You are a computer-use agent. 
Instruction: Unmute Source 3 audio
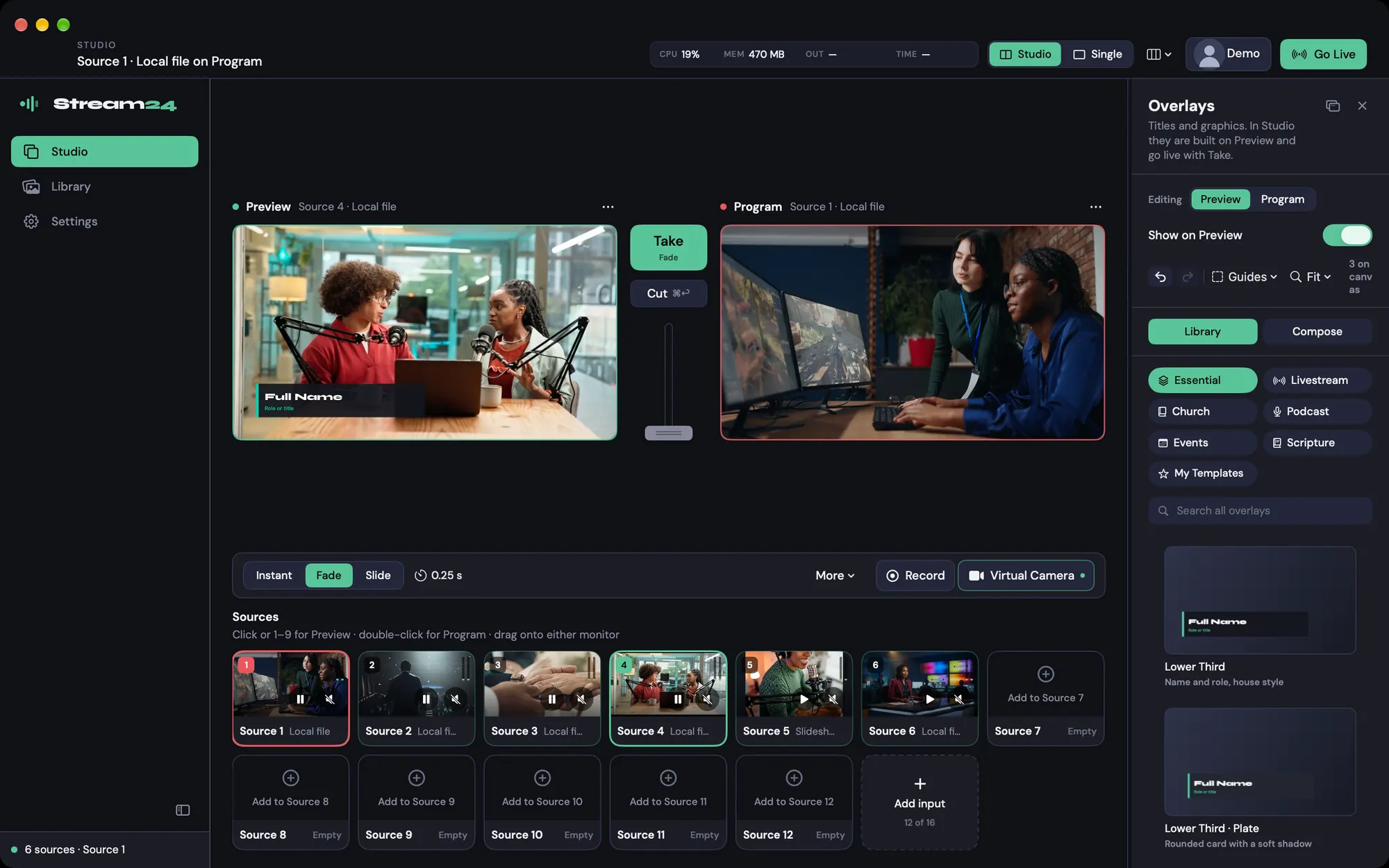pos(581,699)
